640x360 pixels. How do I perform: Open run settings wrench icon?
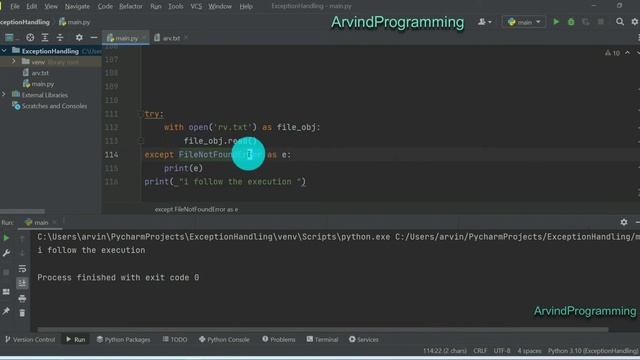click(6, 253)
